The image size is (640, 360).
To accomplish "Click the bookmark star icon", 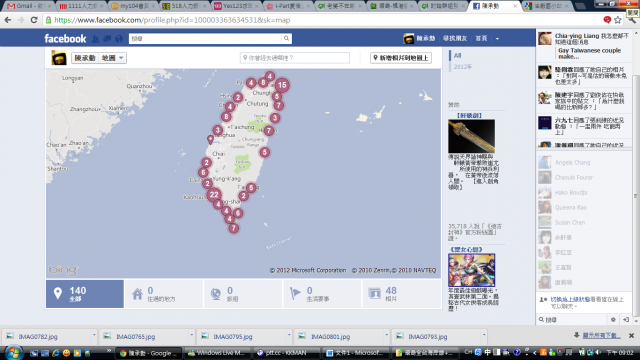I will tap(618, 20).
